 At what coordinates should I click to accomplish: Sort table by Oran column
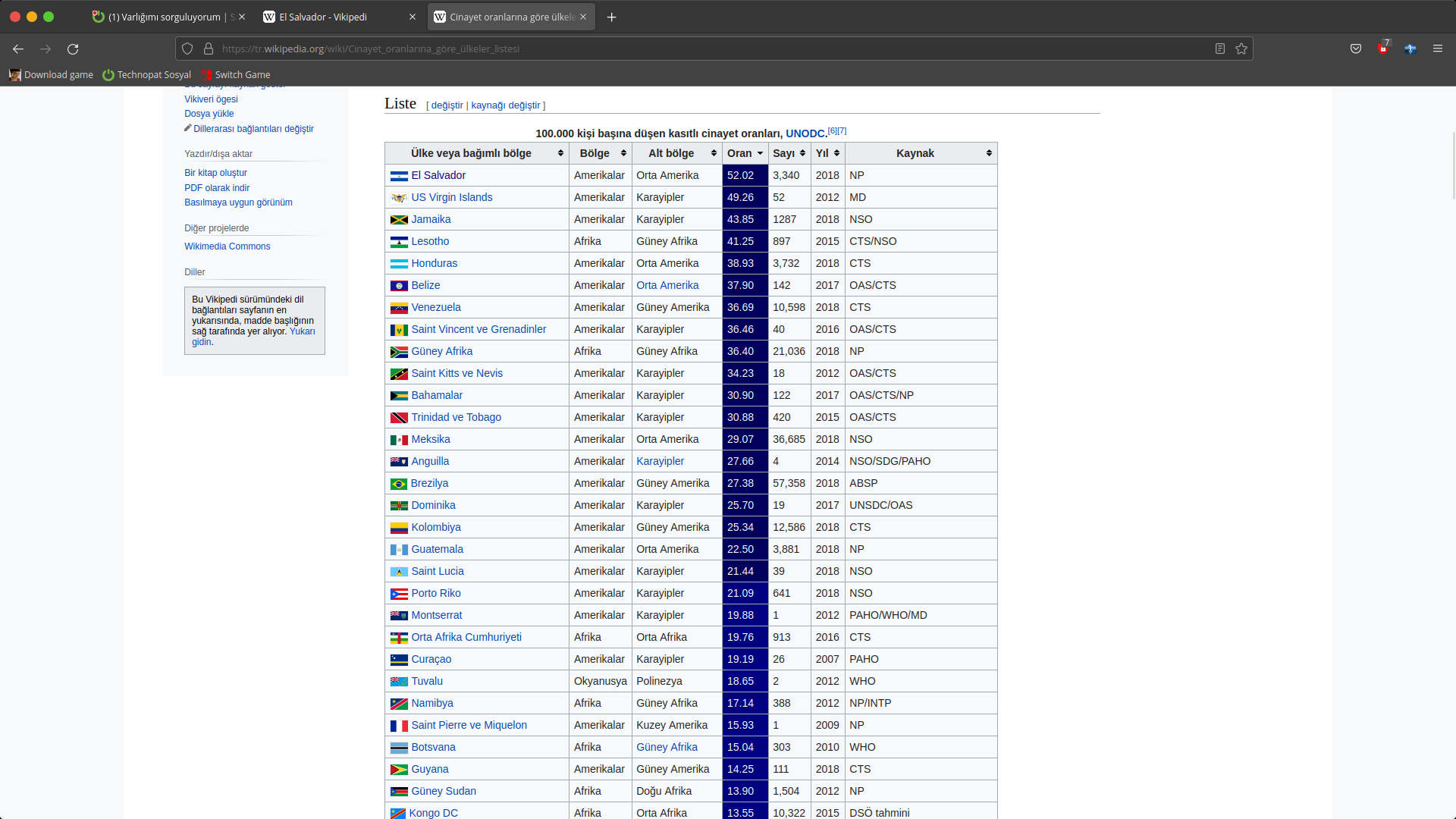[745, 153]
